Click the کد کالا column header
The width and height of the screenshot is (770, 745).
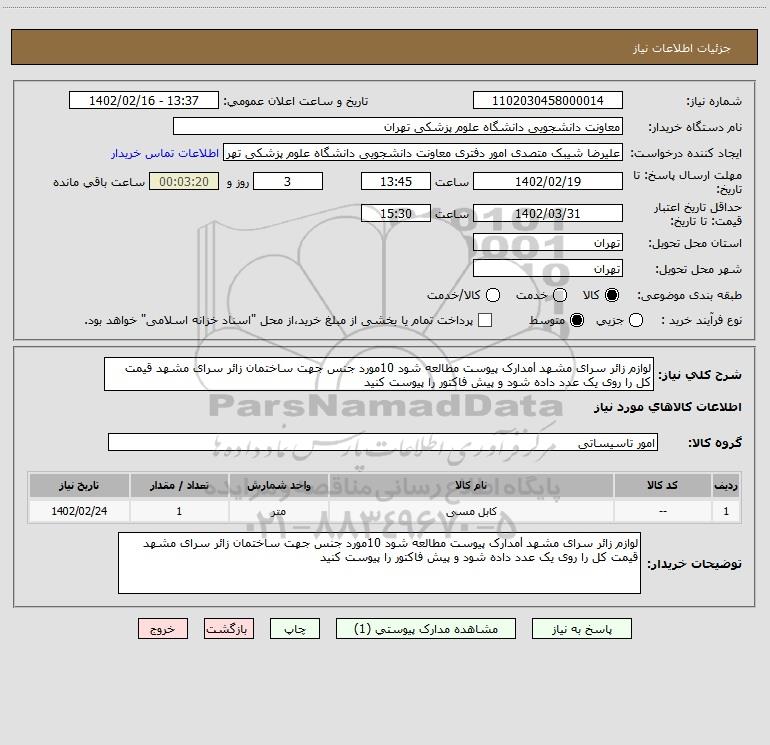click(662, 486)
